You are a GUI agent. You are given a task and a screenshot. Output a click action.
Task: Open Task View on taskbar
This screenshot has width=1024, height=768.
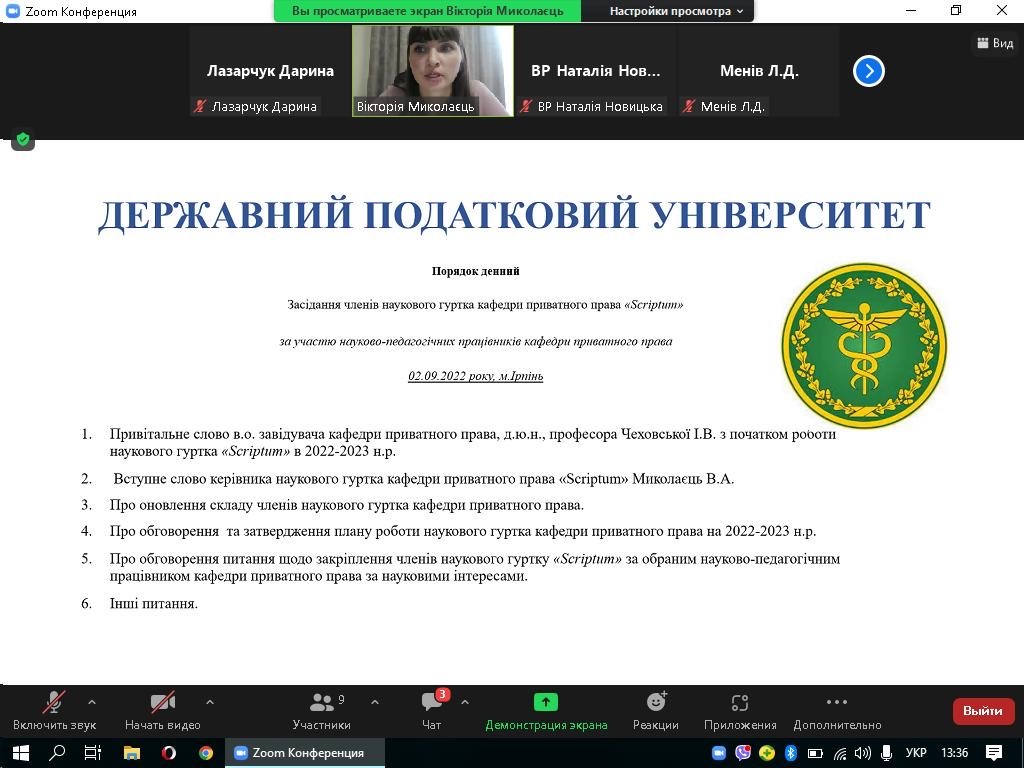93,753
